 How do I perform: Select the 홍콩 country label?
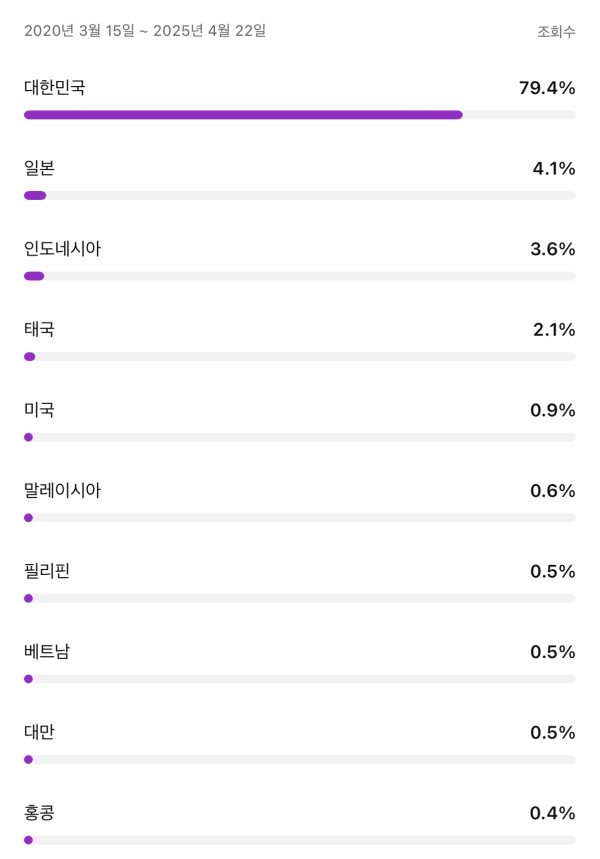(x=39, y=813)
